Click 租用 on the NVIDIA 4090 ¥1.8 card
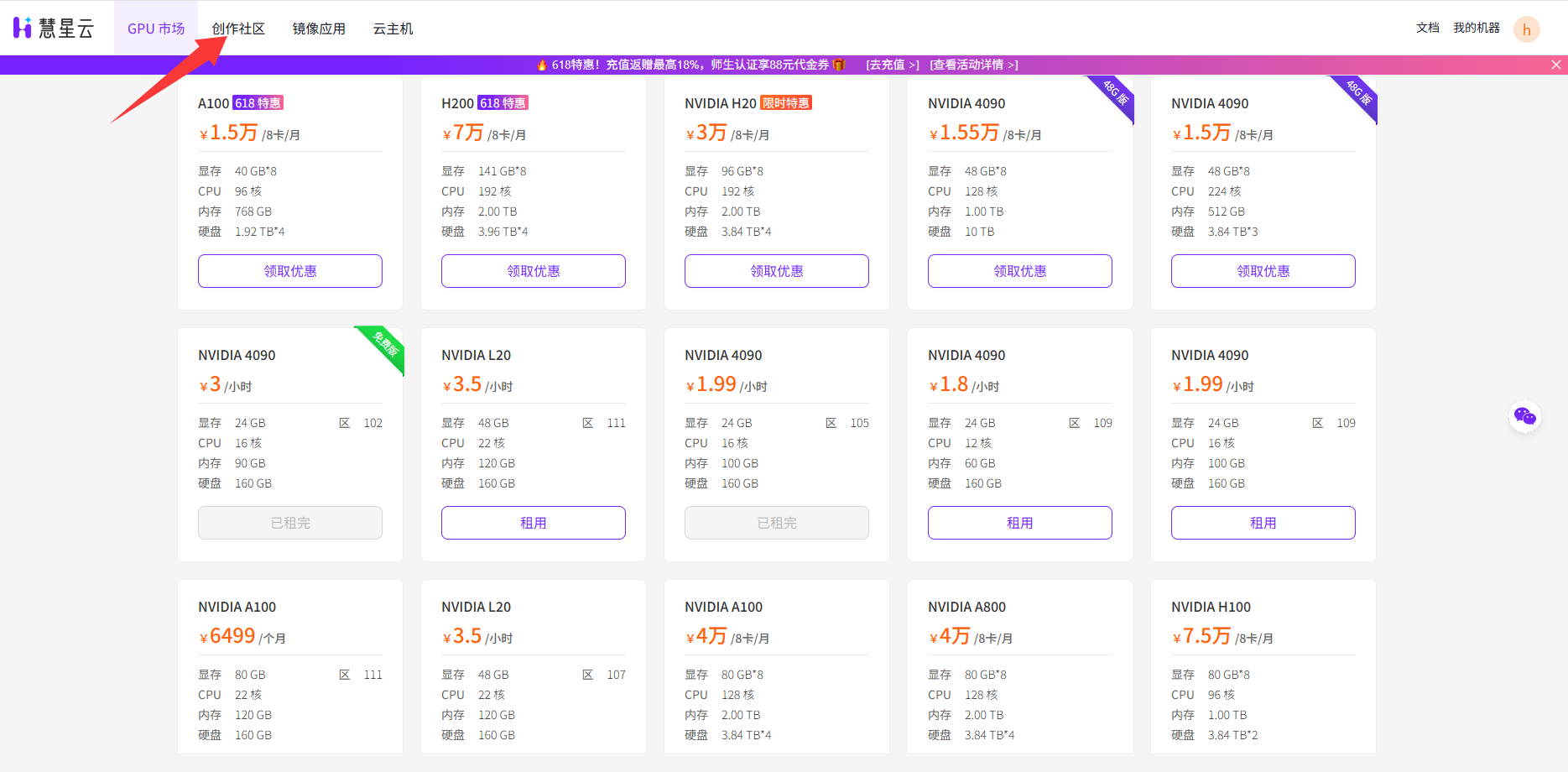 click(1020, 523)
